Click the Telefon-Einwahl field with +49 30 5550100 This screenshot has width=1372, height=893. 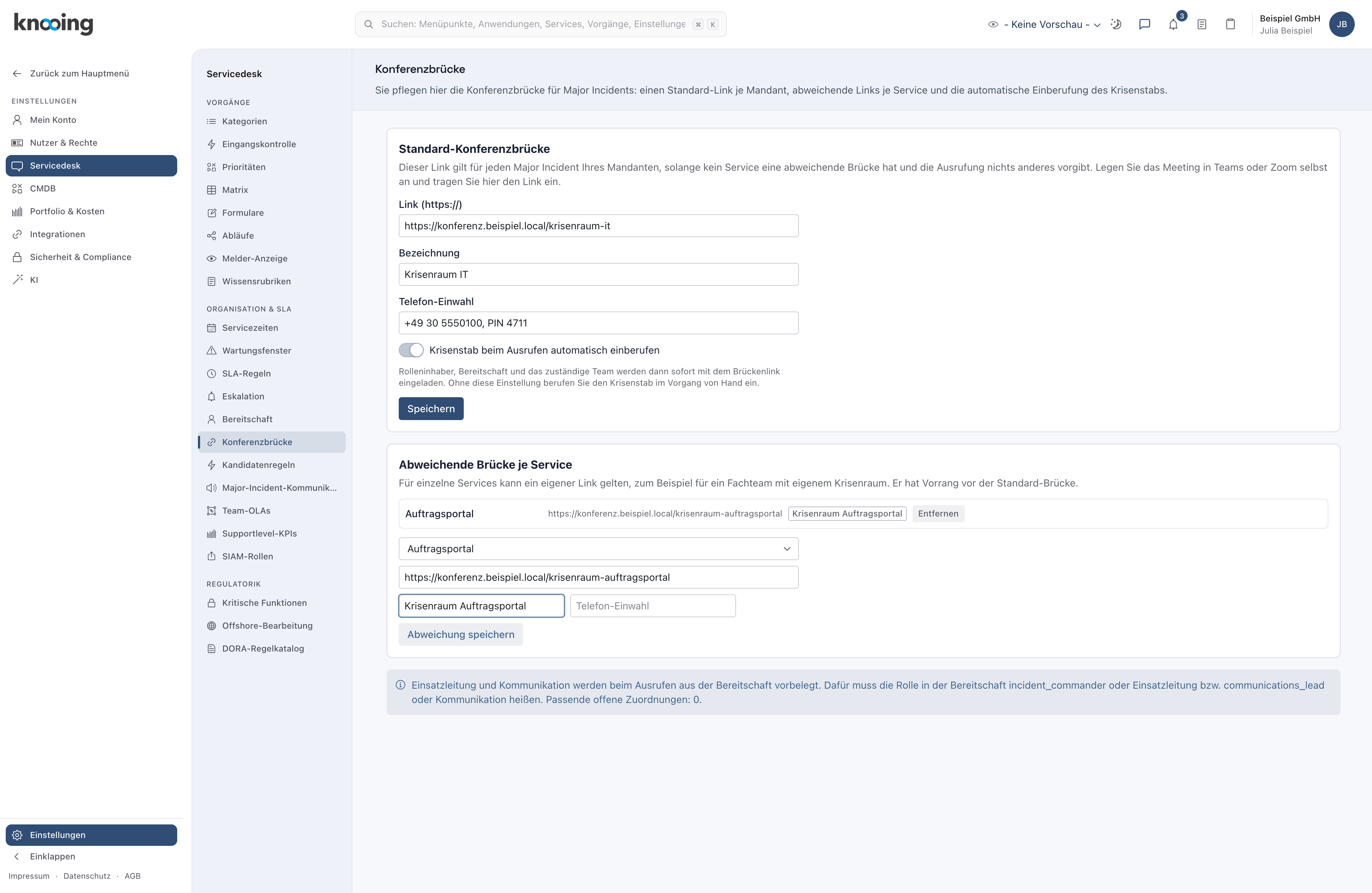[x=598, y=323]
